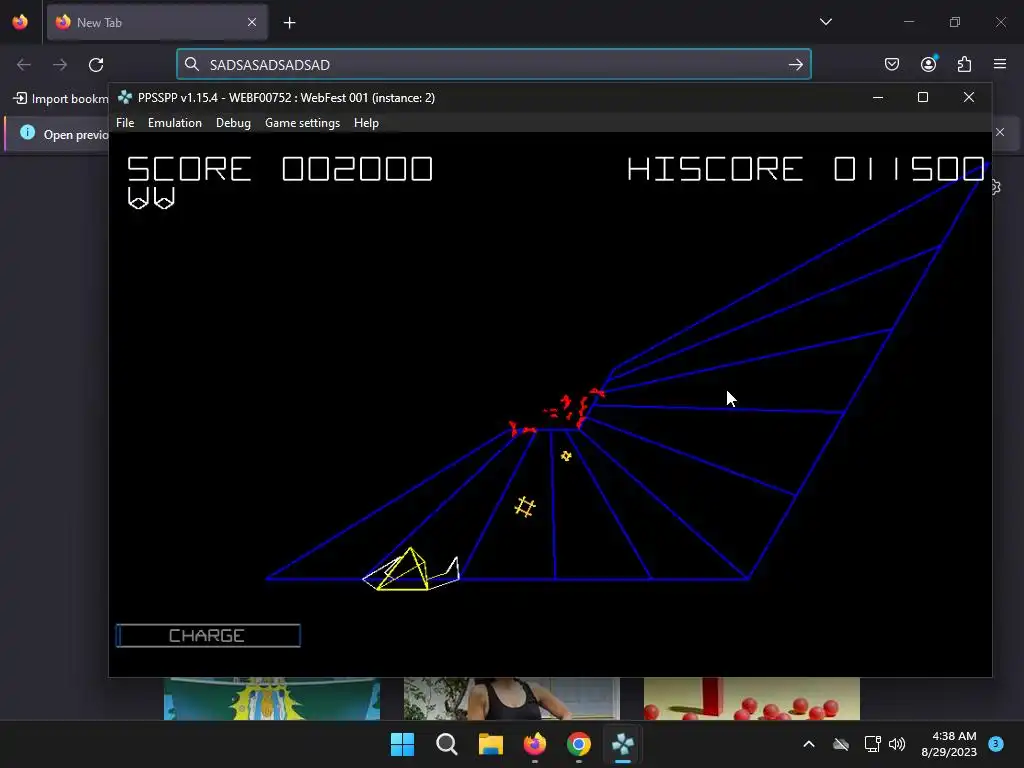Open the Help menu in PPSSPP
Viewport: 1024px width, 768px height.
point(366,123)
